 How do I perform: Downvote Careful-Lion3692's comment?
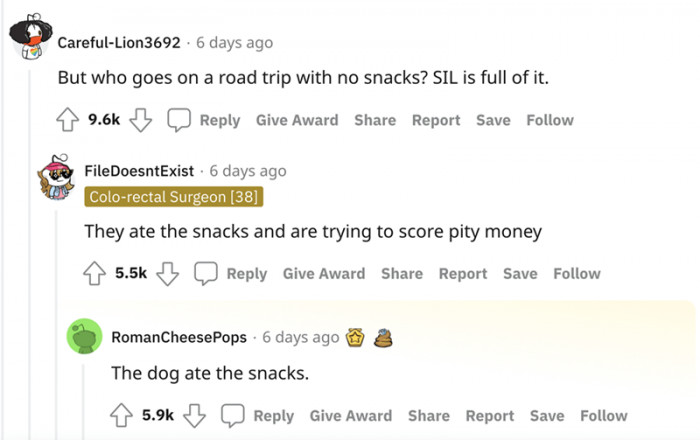click(140, 120)
